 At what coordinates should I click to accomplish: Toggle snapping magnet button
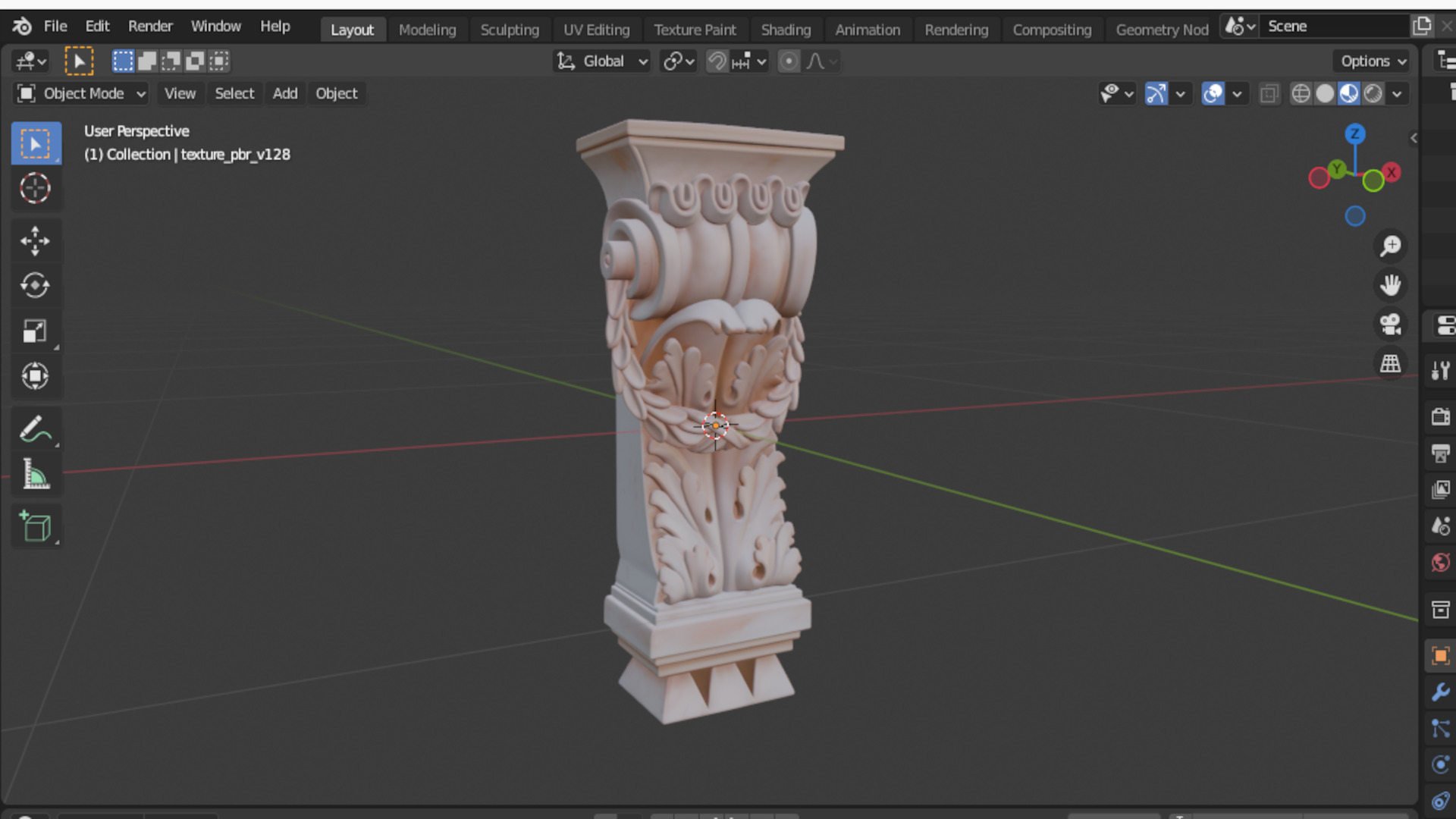(x=717, y=61)
